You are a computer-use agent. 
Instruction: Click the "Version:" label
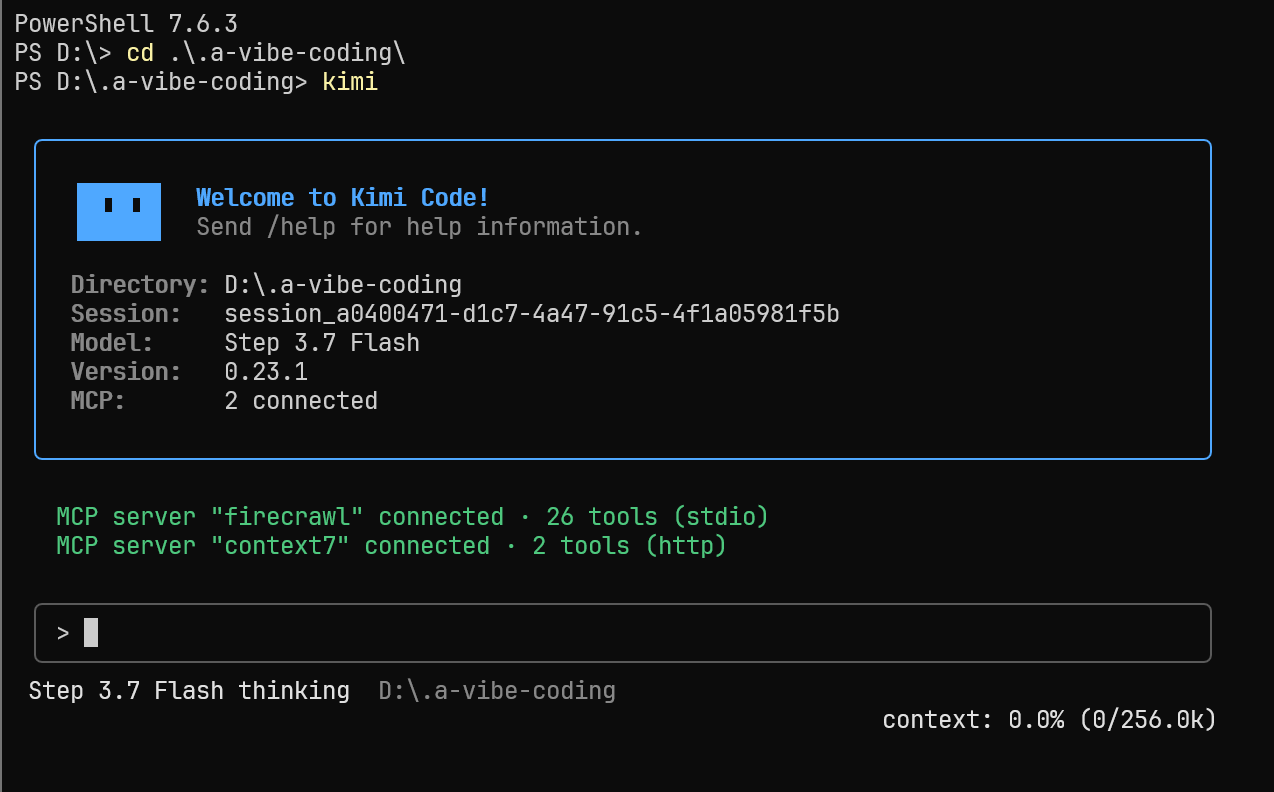(x=126, y=372)
